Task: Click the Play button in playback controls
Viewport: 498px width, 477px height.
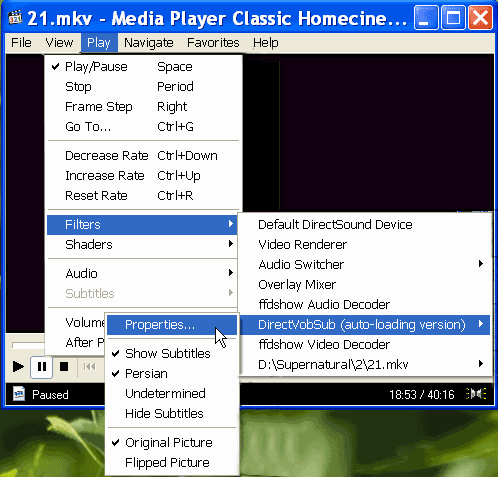Action: point(18,367)
